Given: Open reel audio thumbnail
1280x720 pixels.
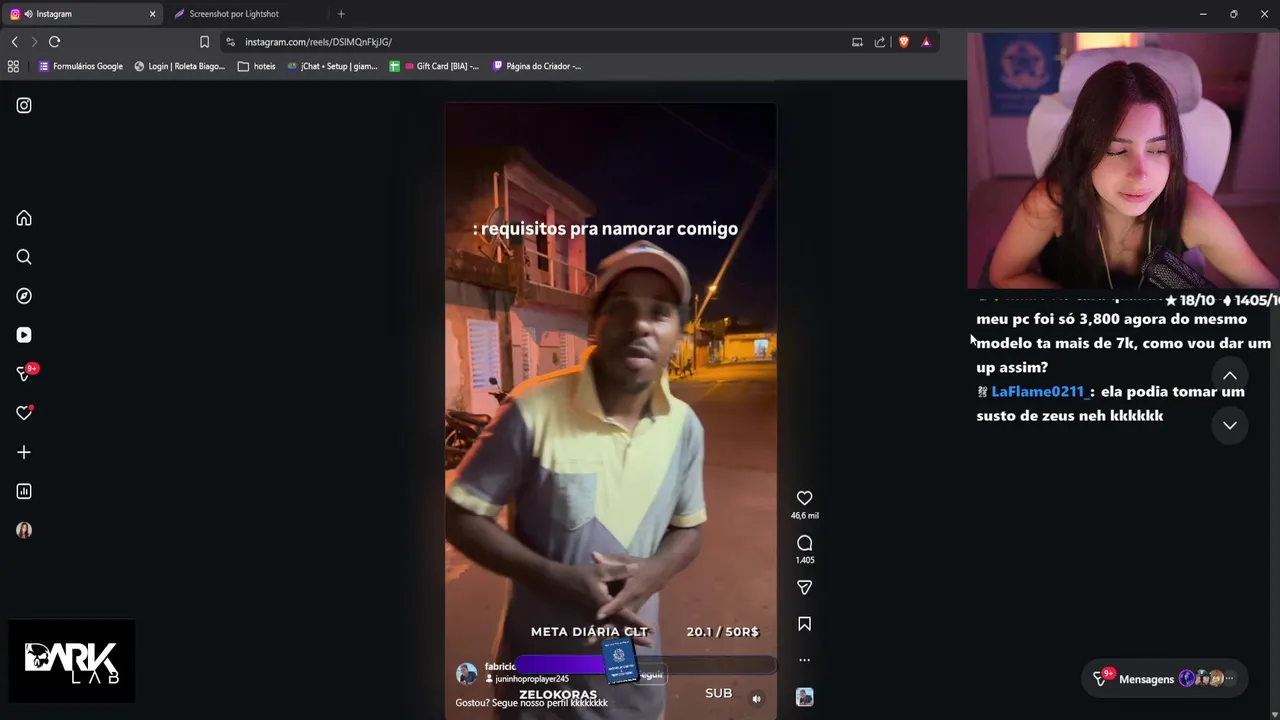Looking at the screenshot, I should tap(804, 697).
